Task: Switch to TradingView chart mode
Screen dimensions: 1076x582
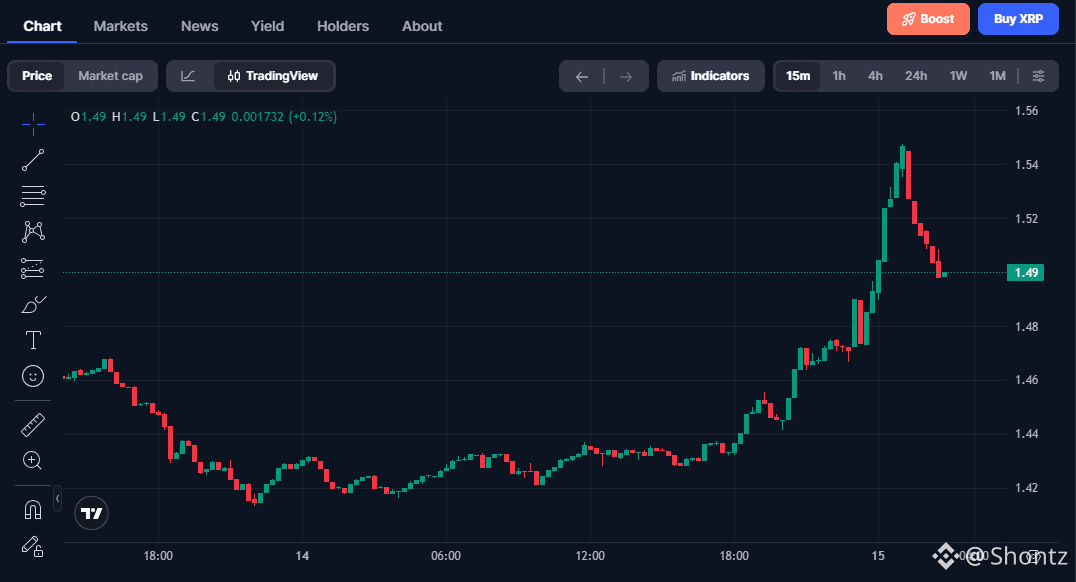Action: pos(273,76)
